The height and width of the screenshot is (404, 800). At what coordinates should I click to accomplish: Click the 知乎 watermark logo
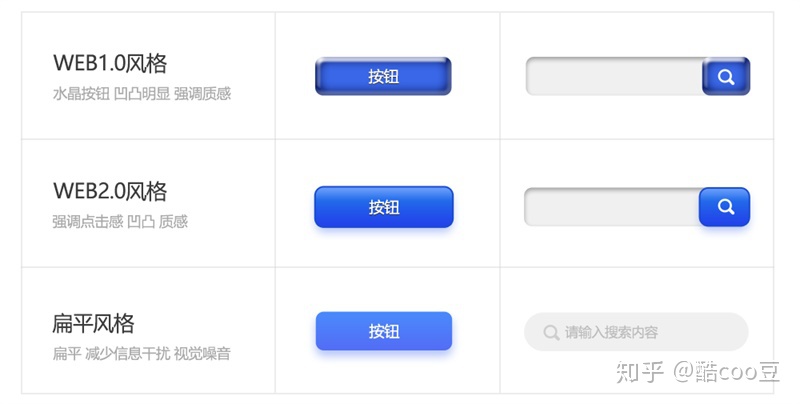click(639, 372)
